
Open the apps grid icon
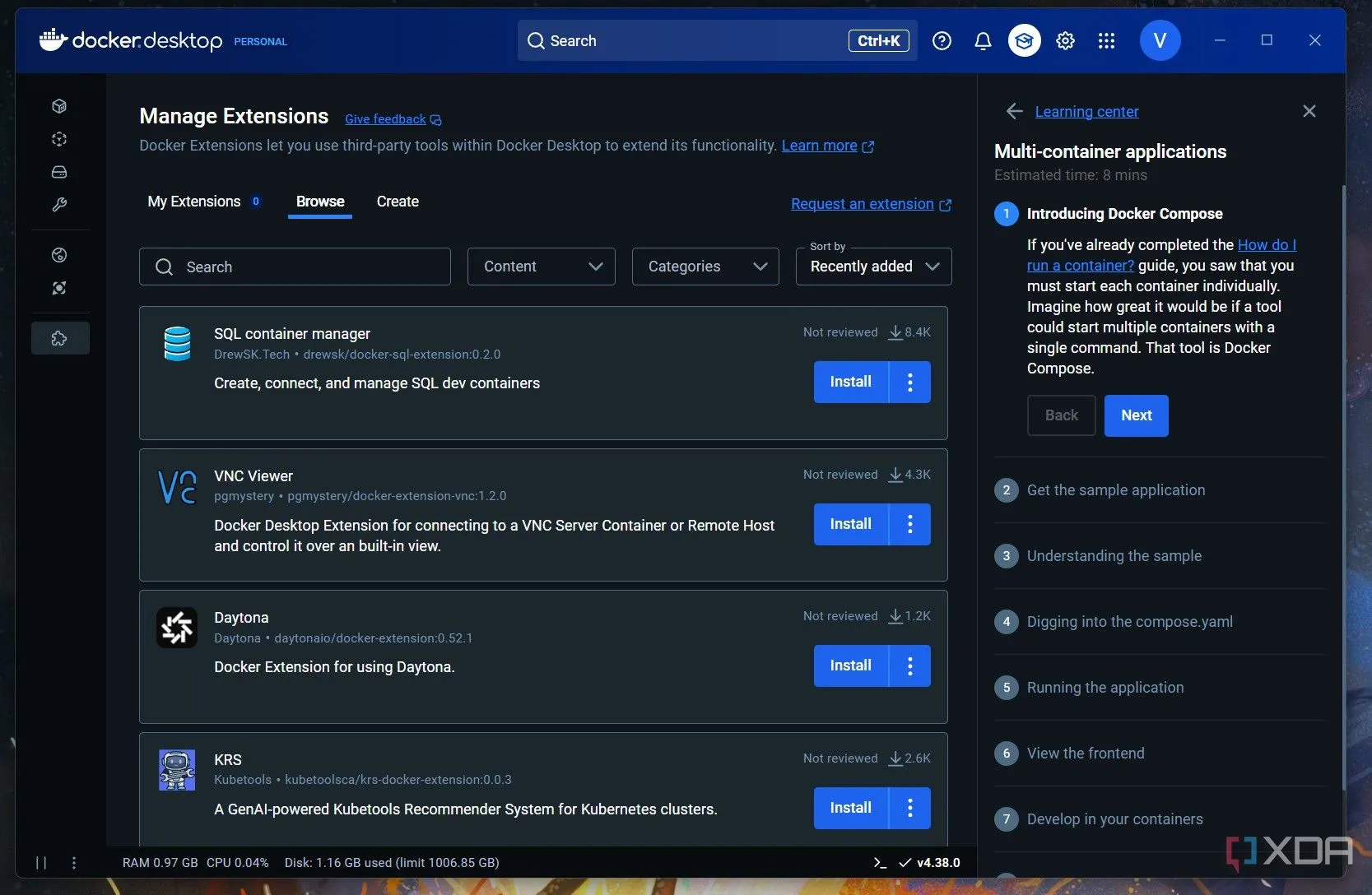(x=1106, y=41)
